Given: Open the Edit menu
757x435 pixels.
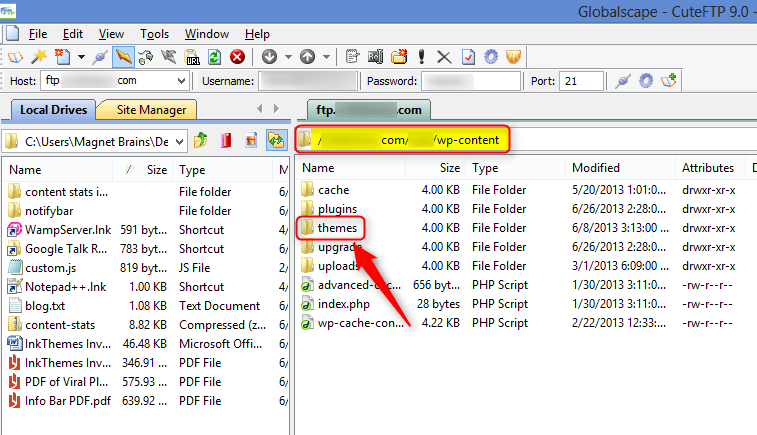Looking at the screenshot, I should [x=73, y=34].
